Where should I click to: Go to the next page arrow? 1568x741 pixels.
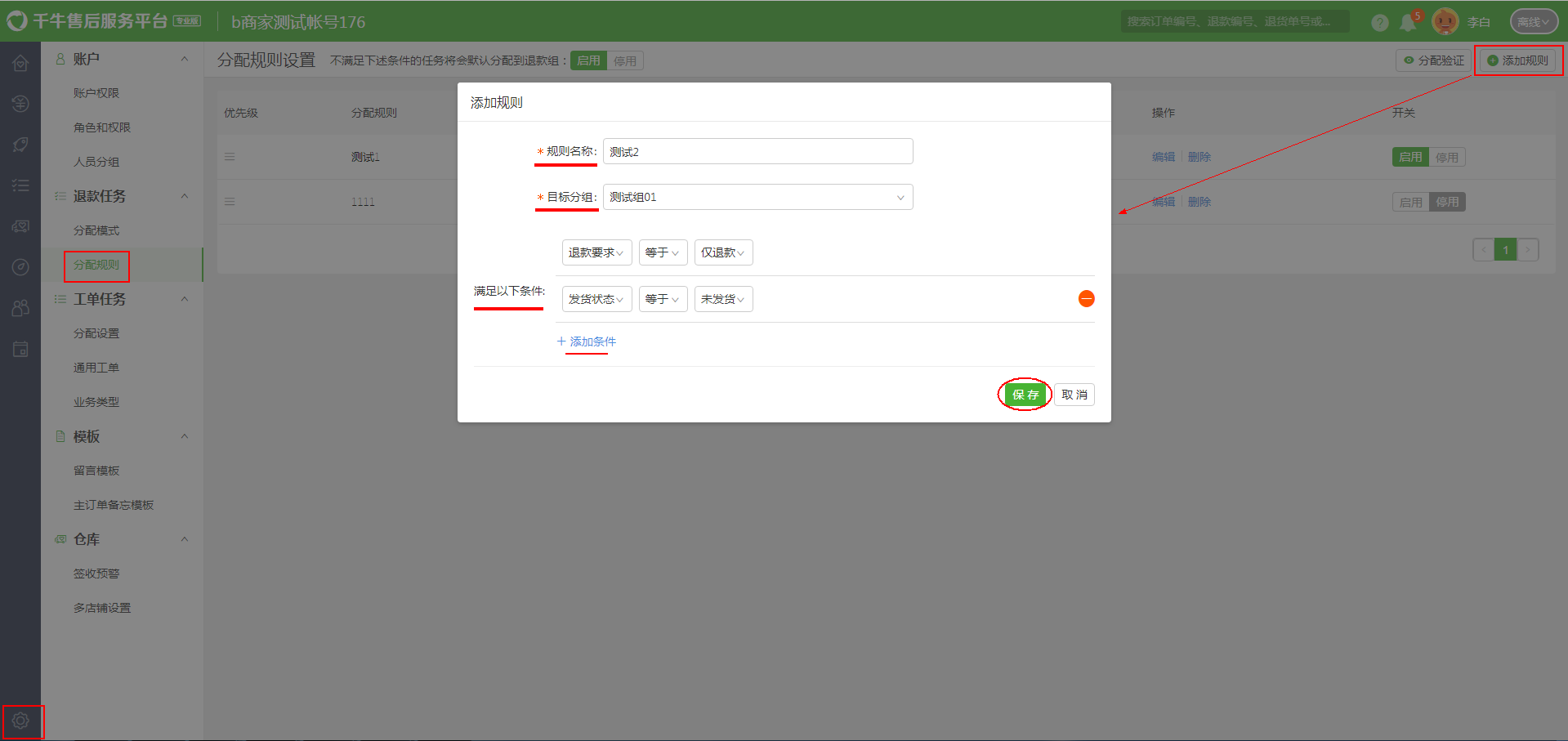click(1528, 250)
